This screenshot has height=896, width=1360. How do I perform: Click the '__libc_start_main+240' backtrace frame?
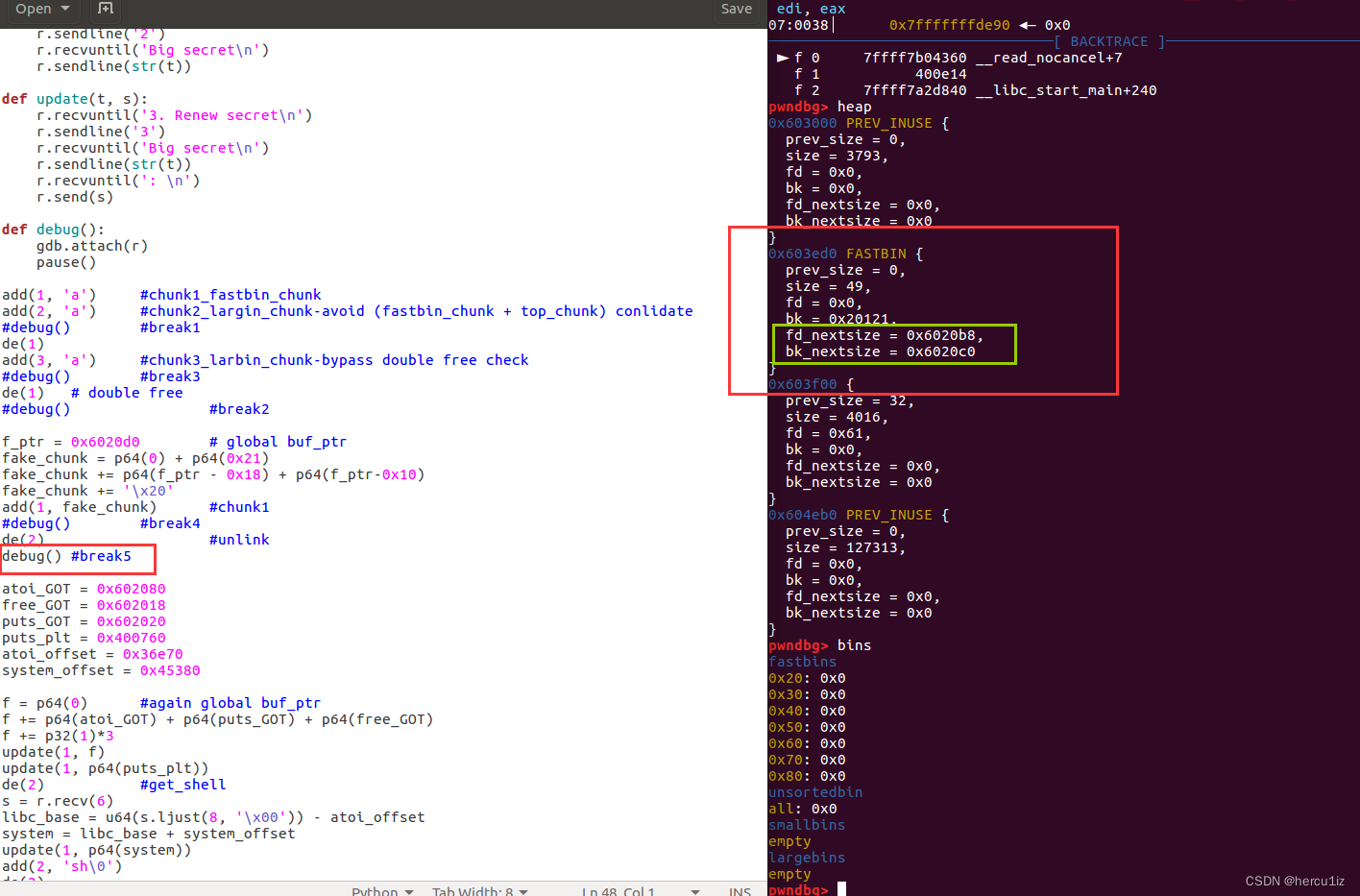point(1066,90)
